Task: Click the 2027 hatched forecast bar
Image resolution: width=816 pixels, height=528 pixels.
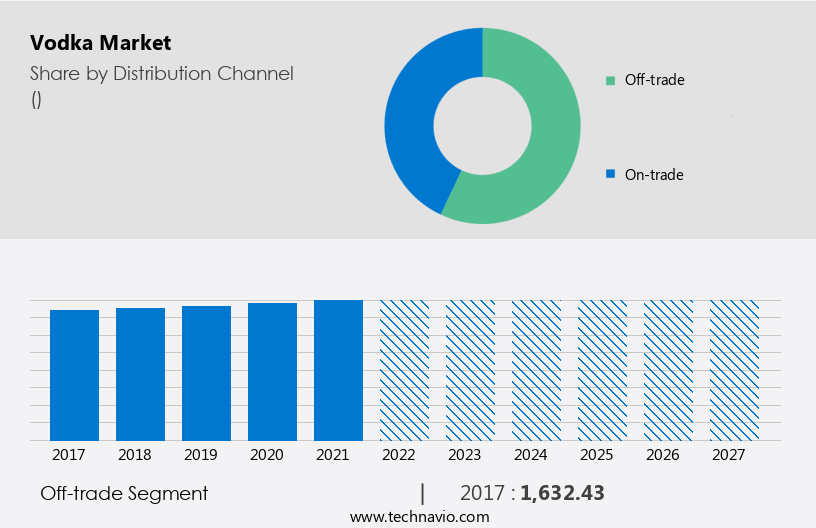Action: (x=734, y=370)
